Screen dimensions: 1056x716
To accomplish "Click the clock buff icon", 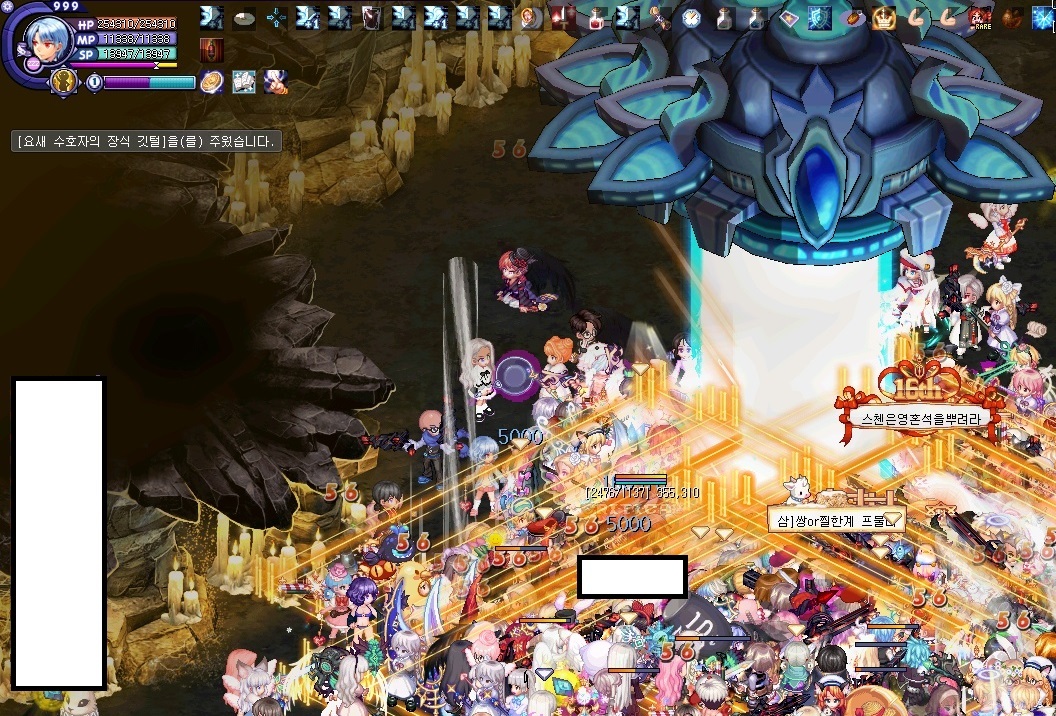I will point(692,19).
